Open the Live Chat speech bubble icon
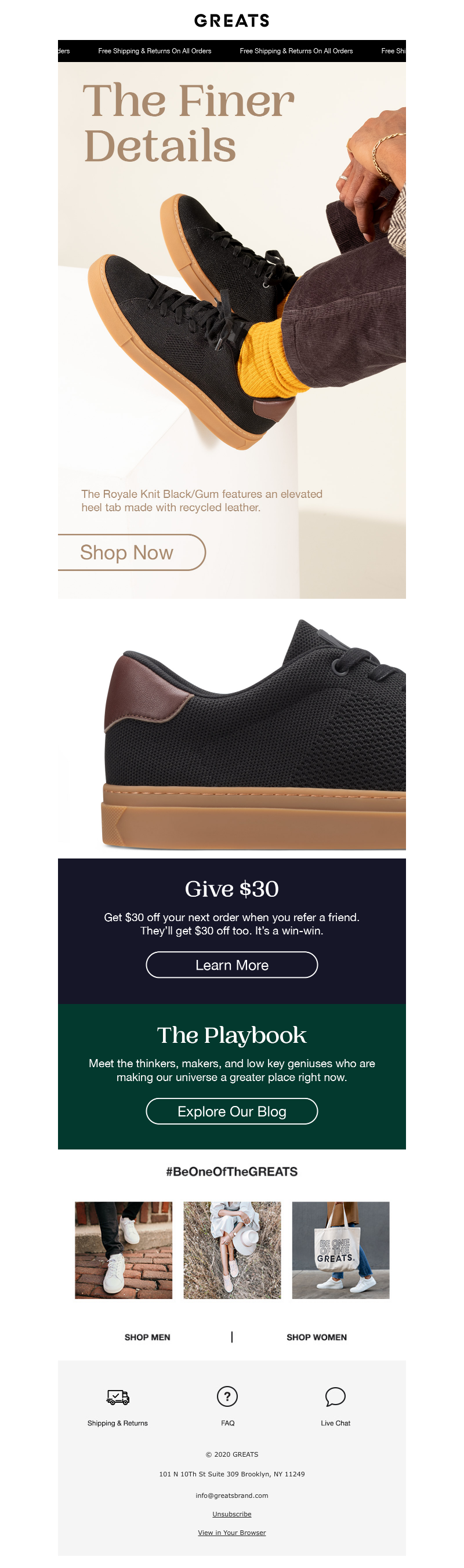This screenshot has width=464, height=1568. click(335, 1396)
